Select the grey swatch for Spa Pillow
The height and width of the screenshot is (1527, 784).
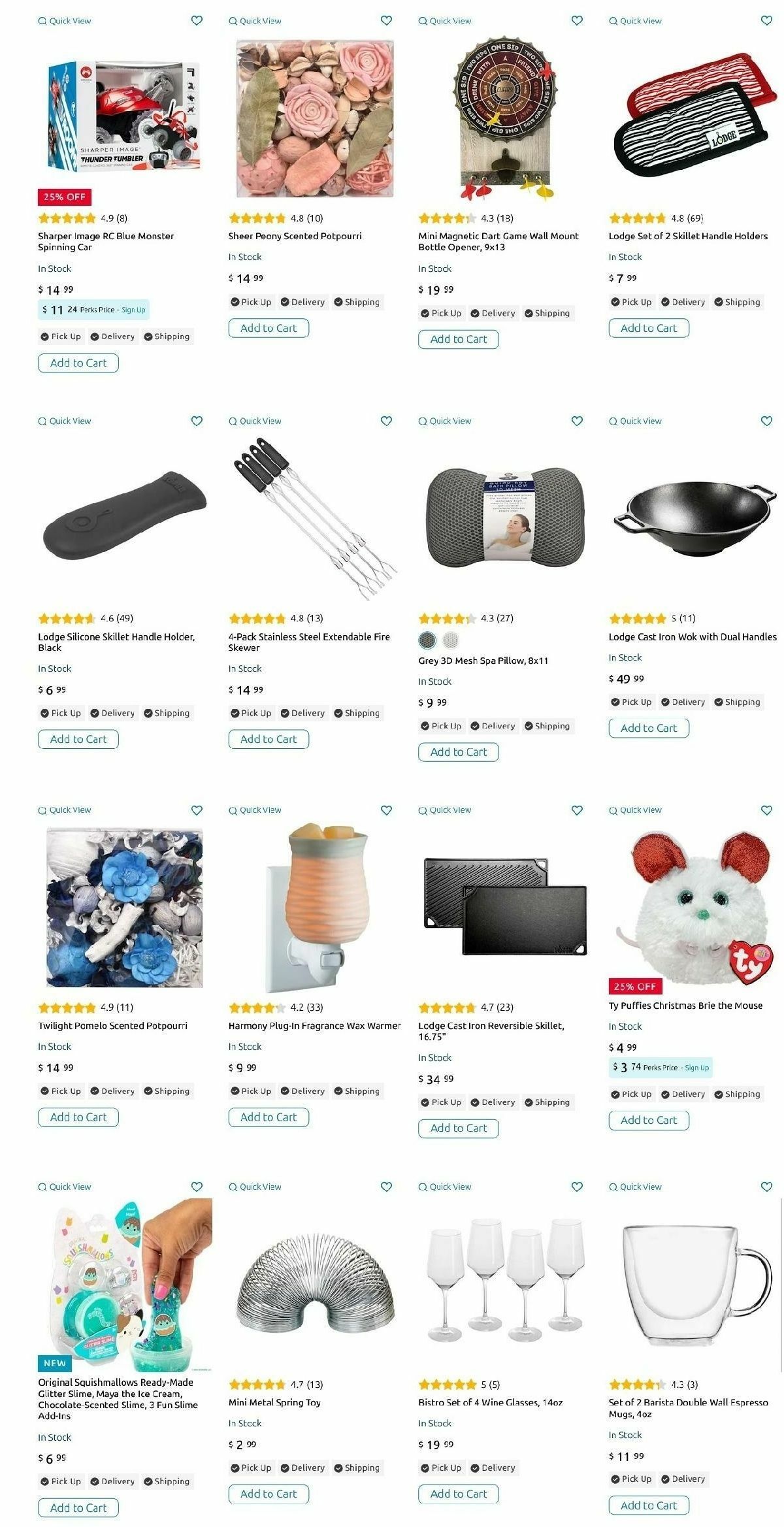coord(427,640)
